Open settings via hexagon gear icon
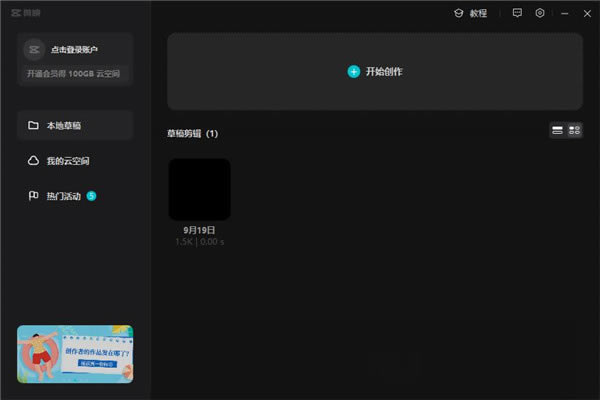This screenshot has width=600, height=400. [540, 14]
